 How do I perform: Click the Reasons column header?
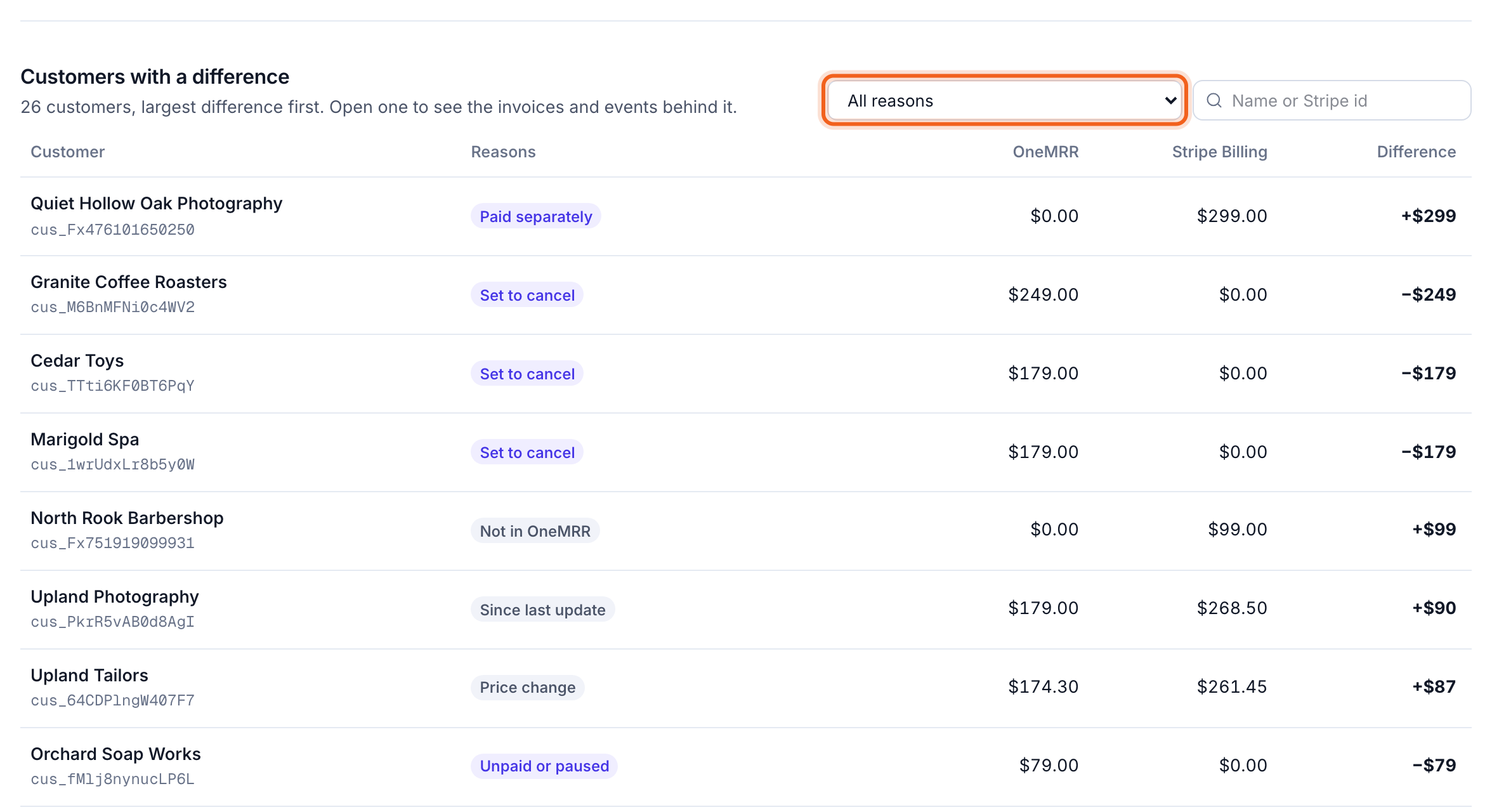point(503,152)
